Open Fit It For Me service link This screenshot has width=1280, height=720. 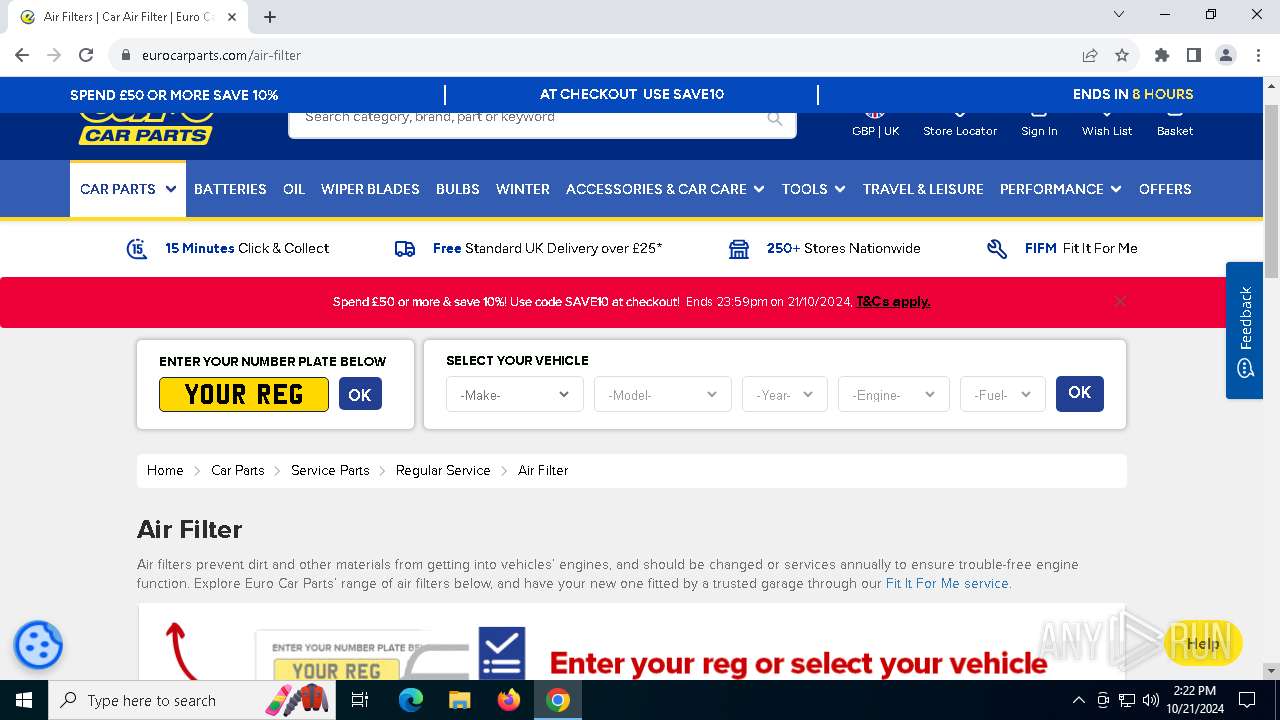(x=947, y=583)
